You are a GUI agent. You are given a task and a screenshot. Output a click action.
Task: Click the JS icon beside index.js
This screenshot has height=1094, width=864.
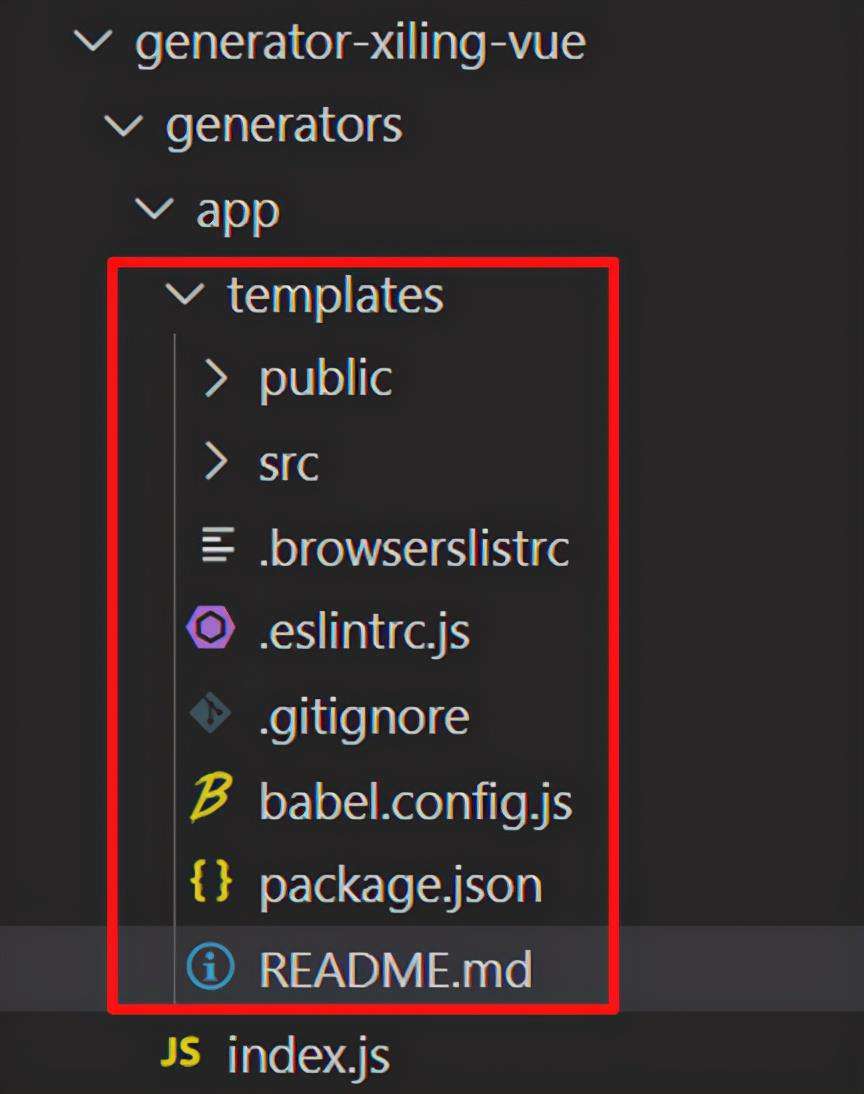[x=181, y=1053]
